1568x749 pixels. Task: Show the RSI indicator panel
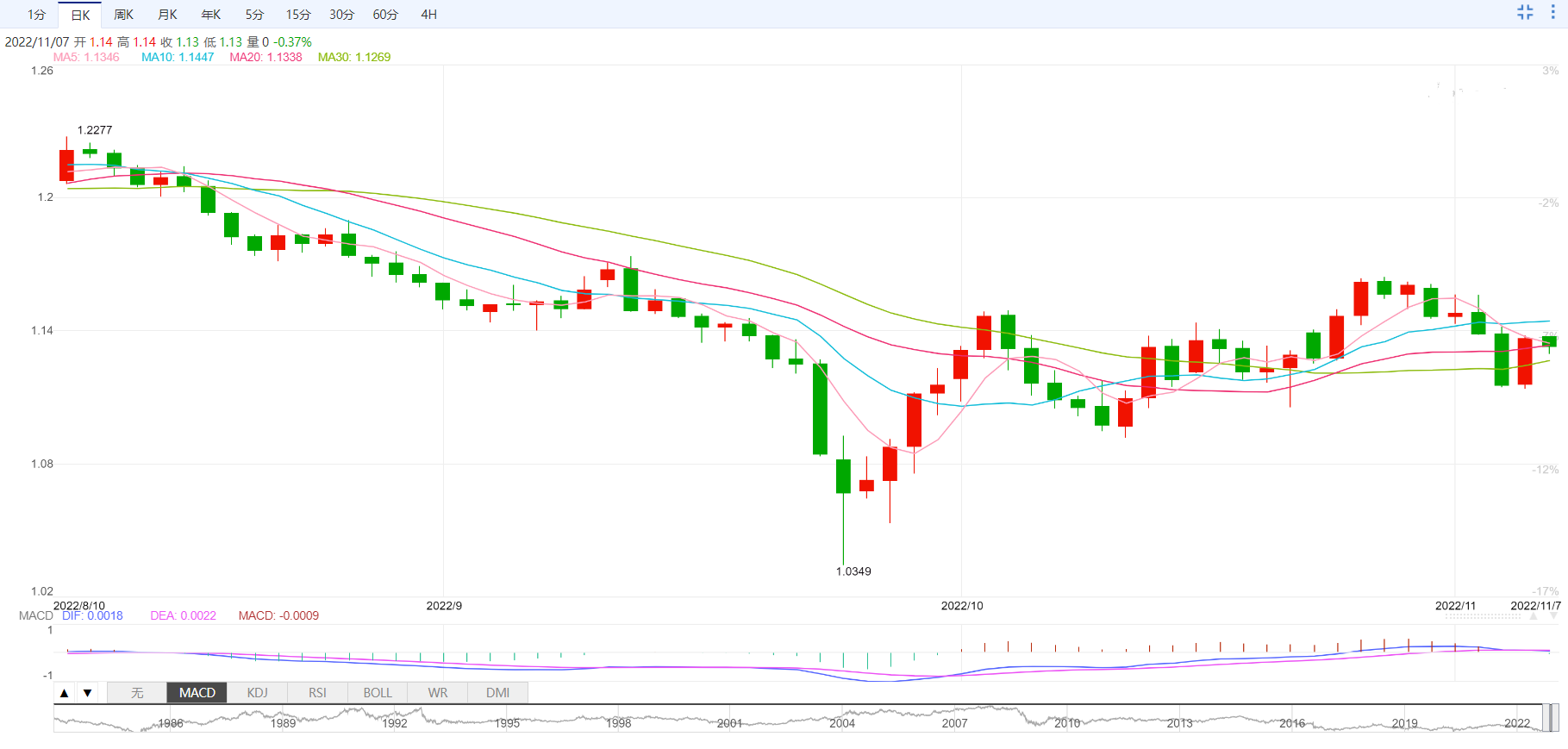[x=317, y=693]
